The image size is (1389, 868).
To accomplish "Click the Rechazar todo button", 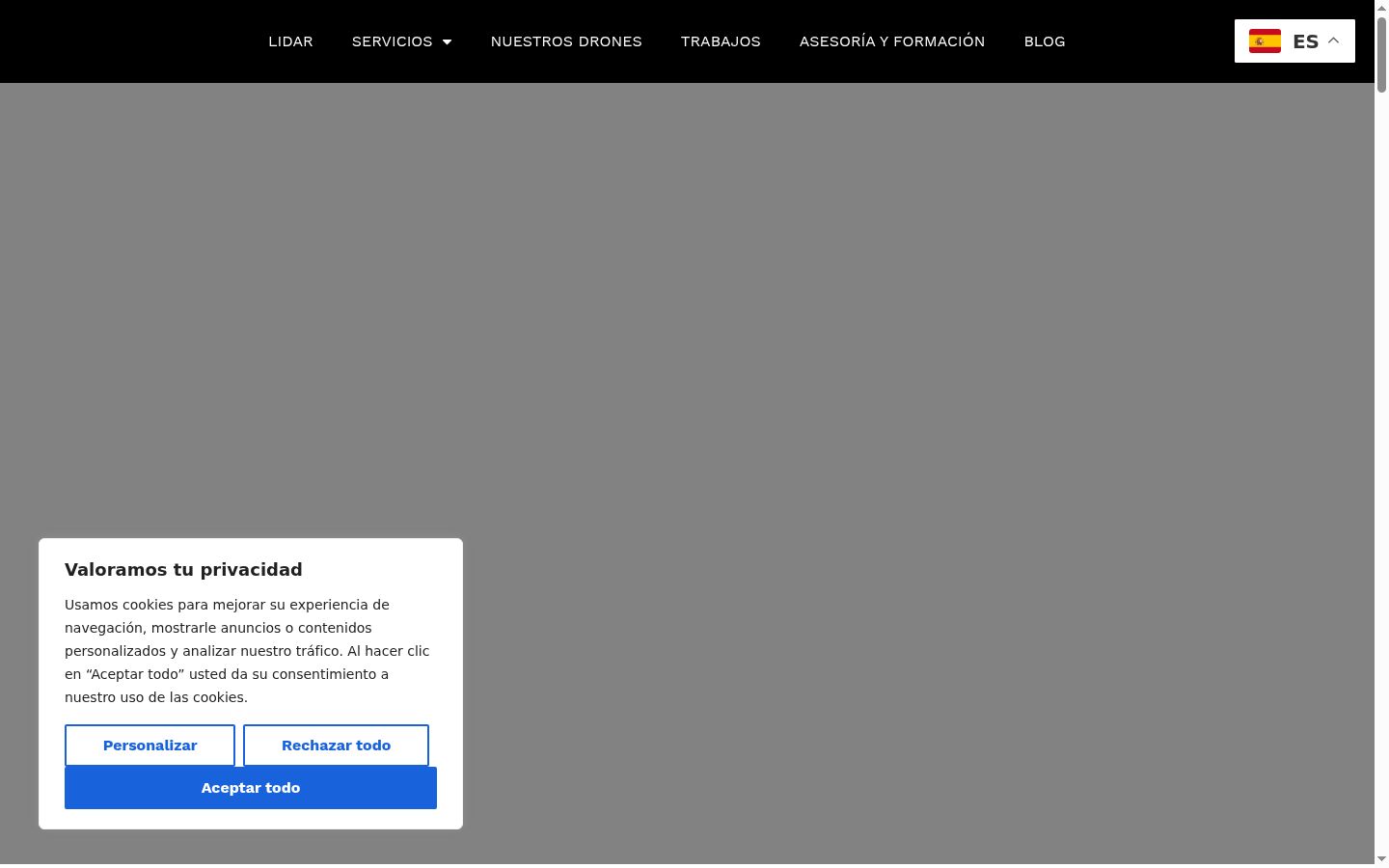I will point(336,746).
